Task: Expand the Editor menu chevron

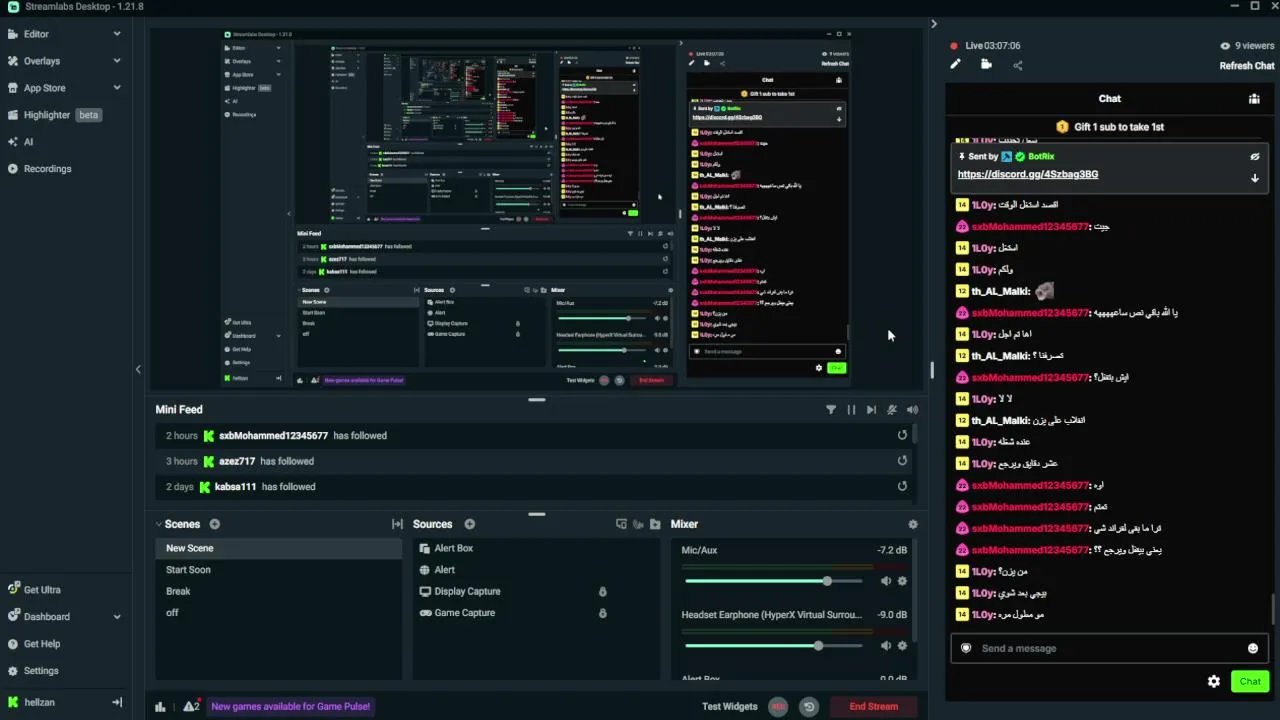Action: [x=117, y=34]
